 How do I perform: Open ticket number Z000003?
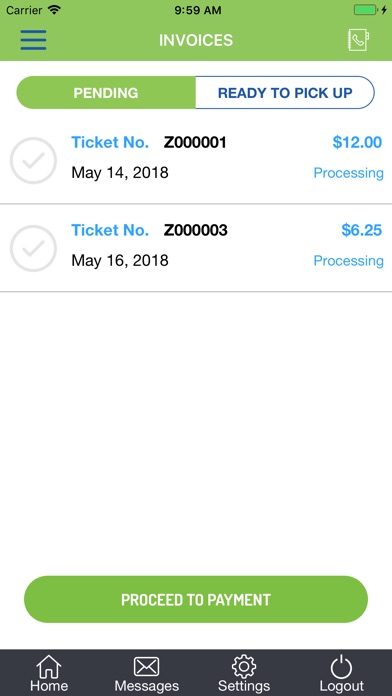(195, 230)
